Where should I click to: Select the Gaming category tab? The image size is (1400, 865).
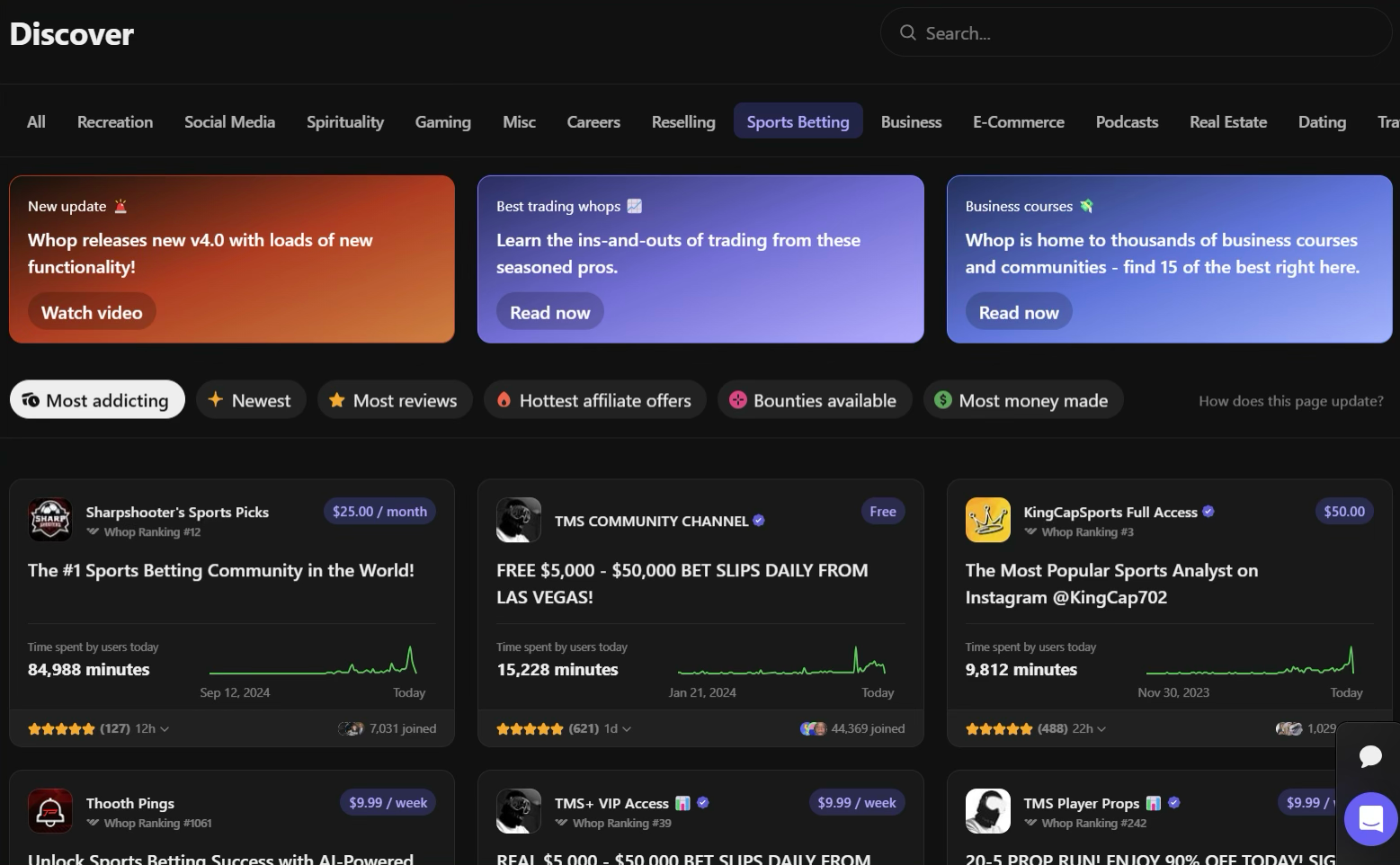tap(442, 121)
